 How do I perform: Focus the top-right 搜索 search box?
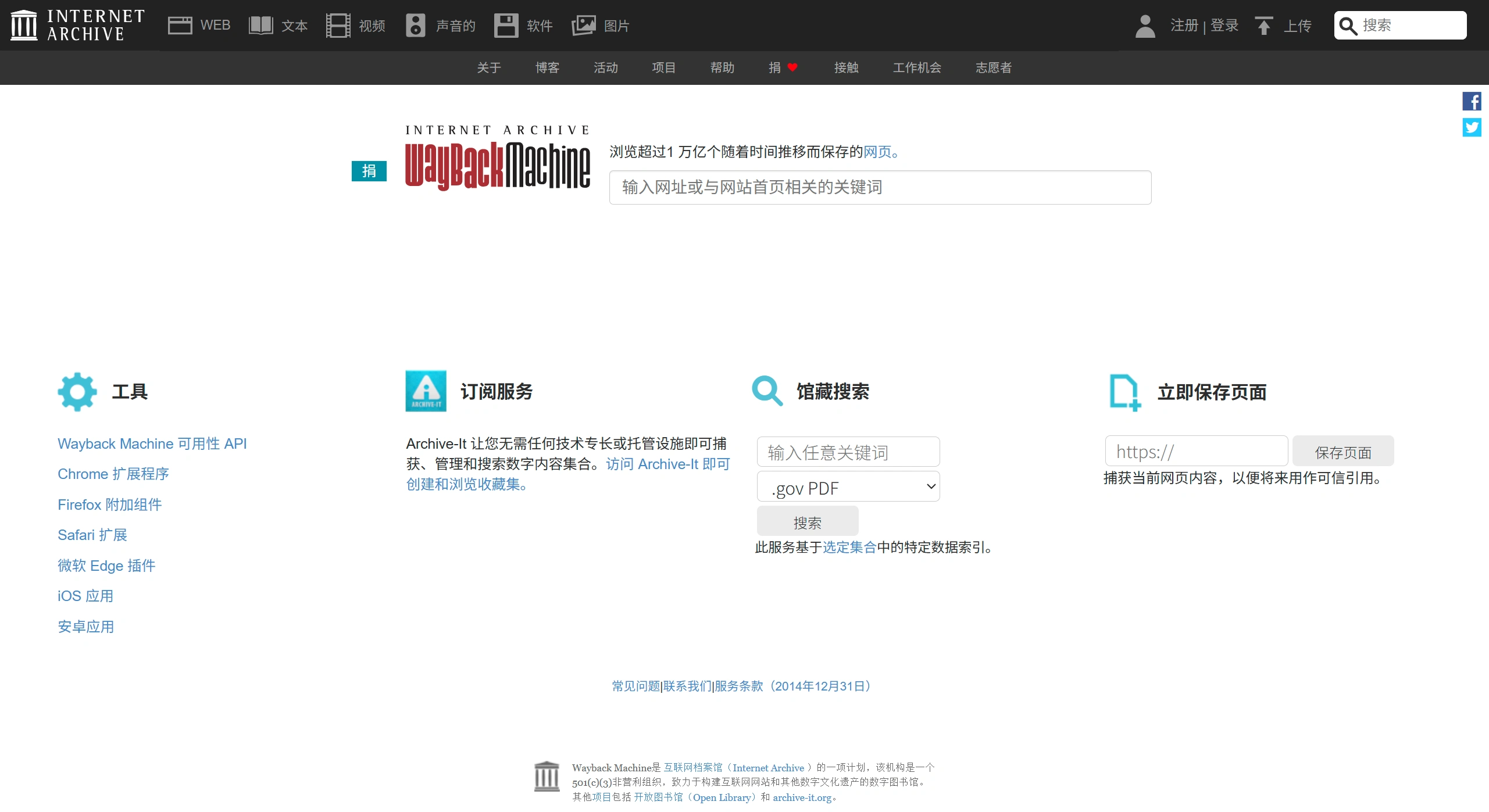[x=1400, y=26]
